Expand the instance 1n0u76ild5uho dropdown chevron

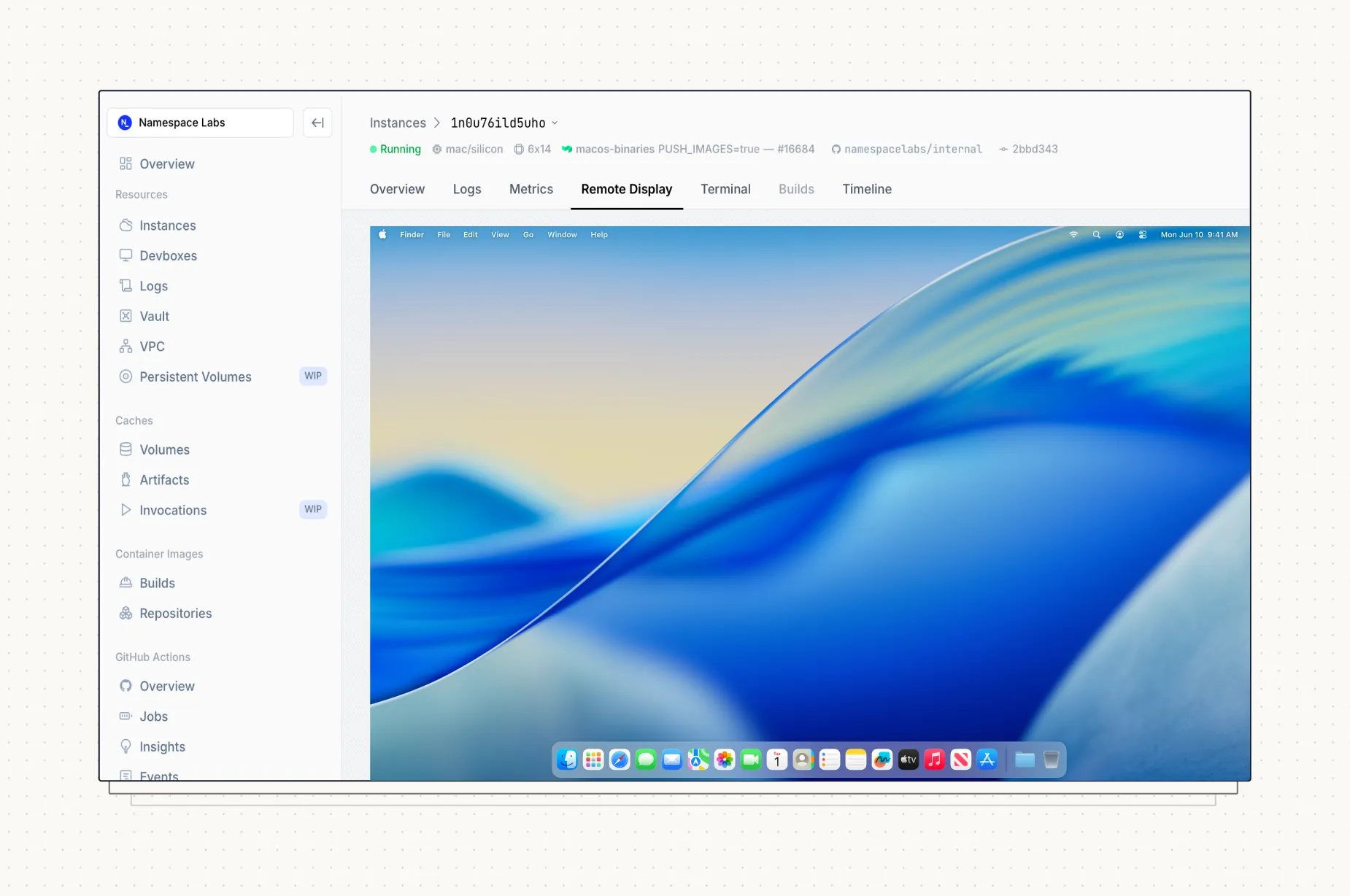click(555, 123)
